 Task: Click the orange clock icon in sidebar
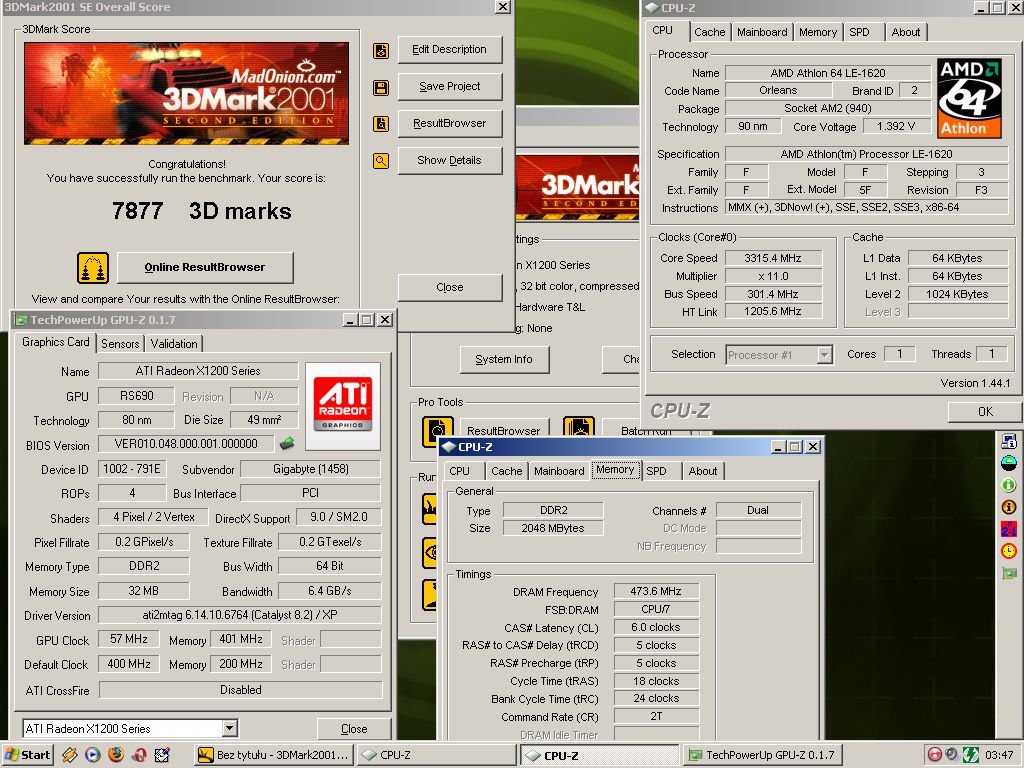pyautogui.click(x=1009, y=551)
